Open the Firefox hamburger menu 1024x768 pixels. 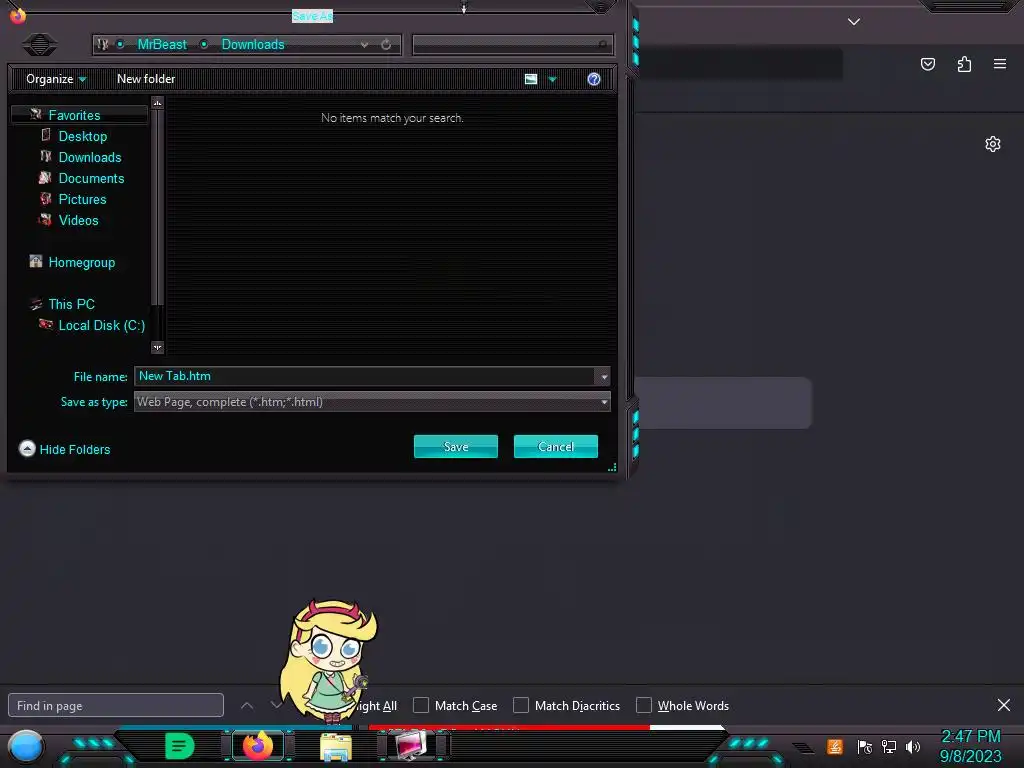[1000, 64]
